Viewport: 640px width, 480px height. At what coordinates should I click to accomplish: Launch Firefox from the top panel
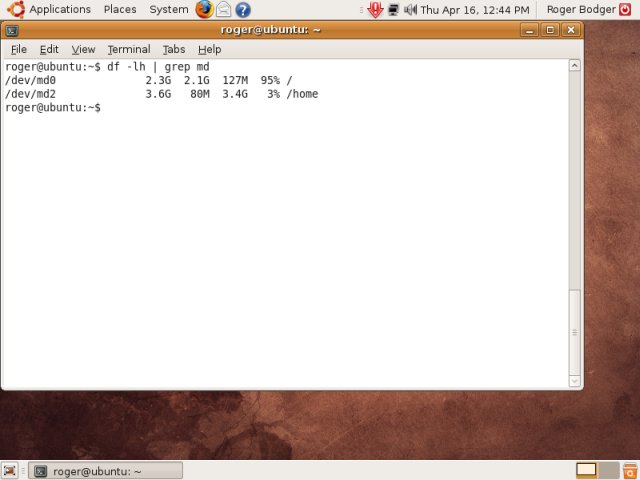click(x=204, y=9)
